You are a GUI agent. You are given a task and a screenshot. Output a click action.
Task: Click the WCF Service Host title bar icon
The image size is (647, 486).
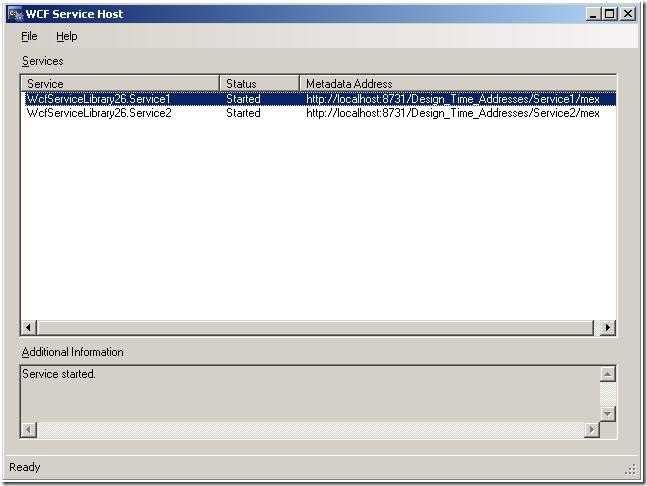coord(16,14)
